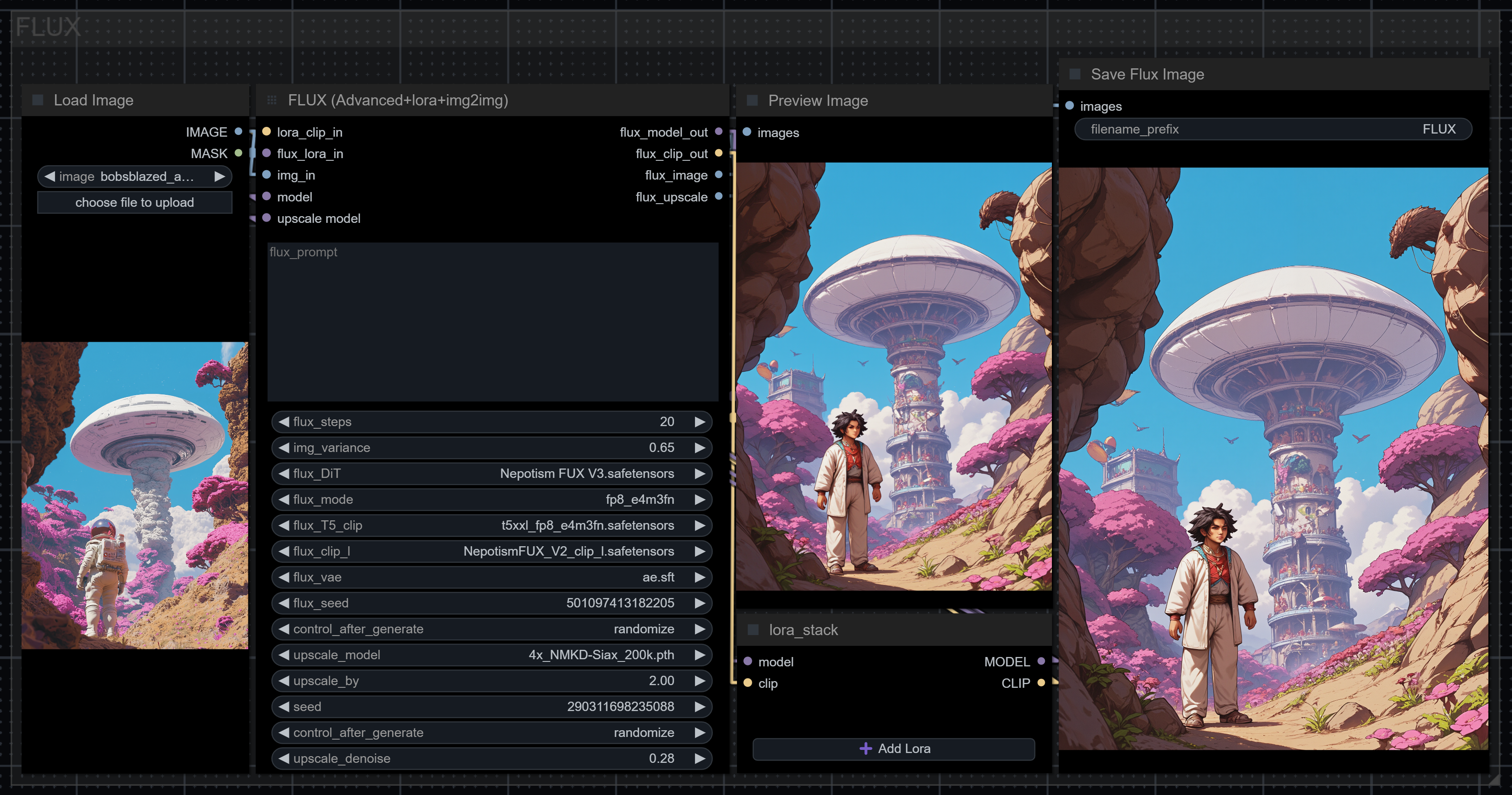Click the flux_model_out output socket
Image resolution: width=1512 pixels, height=795 pixels.
pyautogui.click(x=718, y=131)
